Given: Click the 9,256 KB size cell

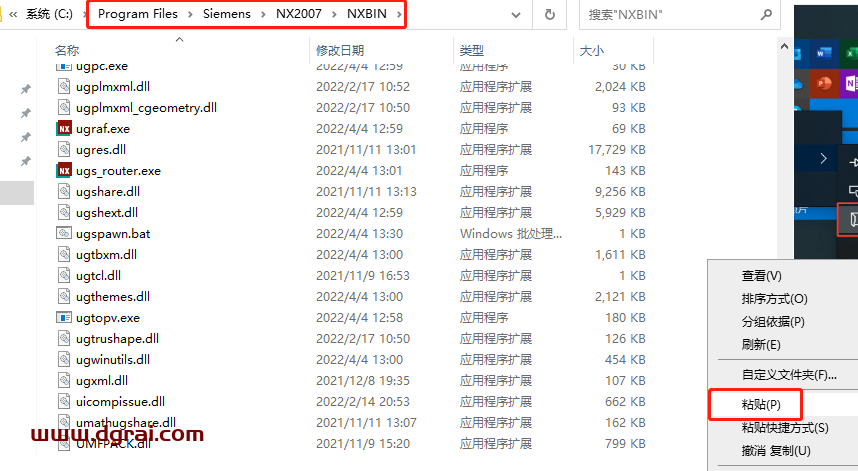Looking at the screenshot, I should [621, 192].
